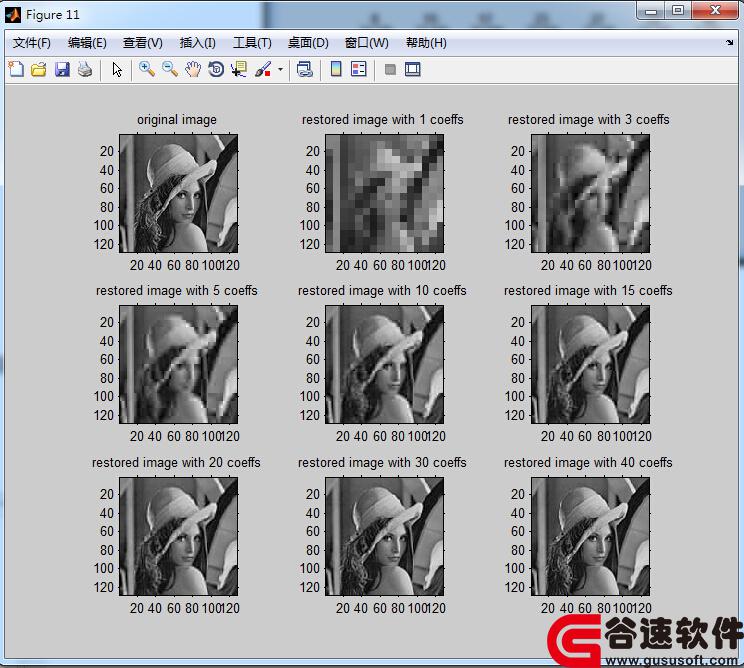This screenshot has width=744, height=668.
Task: Select the Data Cursor tool
Action: [x=239, y=69]
